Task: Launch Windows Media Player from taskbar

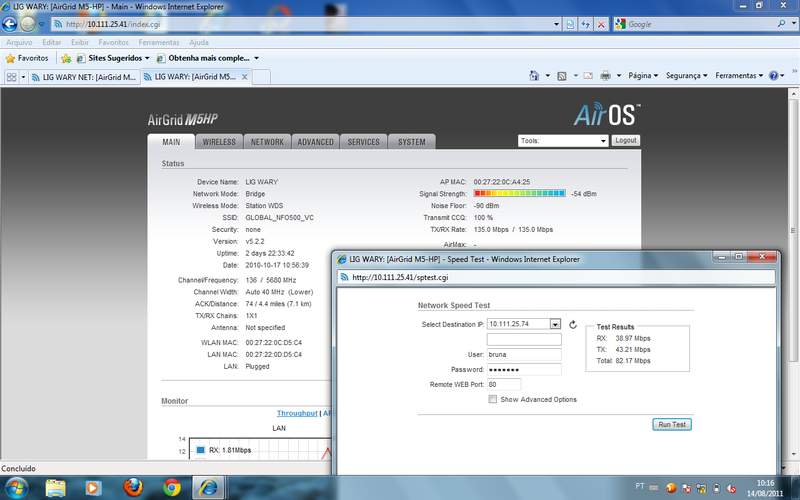Action: 93,488
